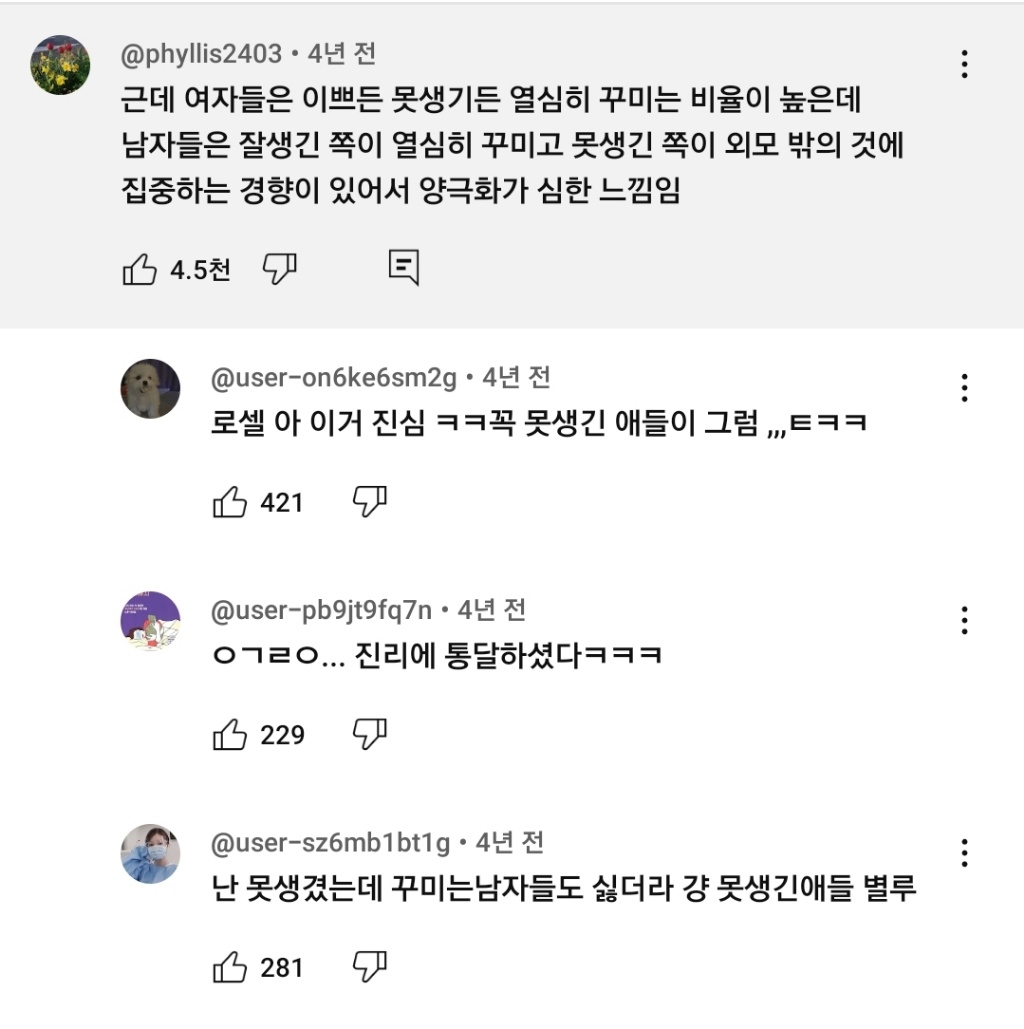Like the comment by @phyllis2403
Screen dimensions: 1024x1029
point(139,269)
